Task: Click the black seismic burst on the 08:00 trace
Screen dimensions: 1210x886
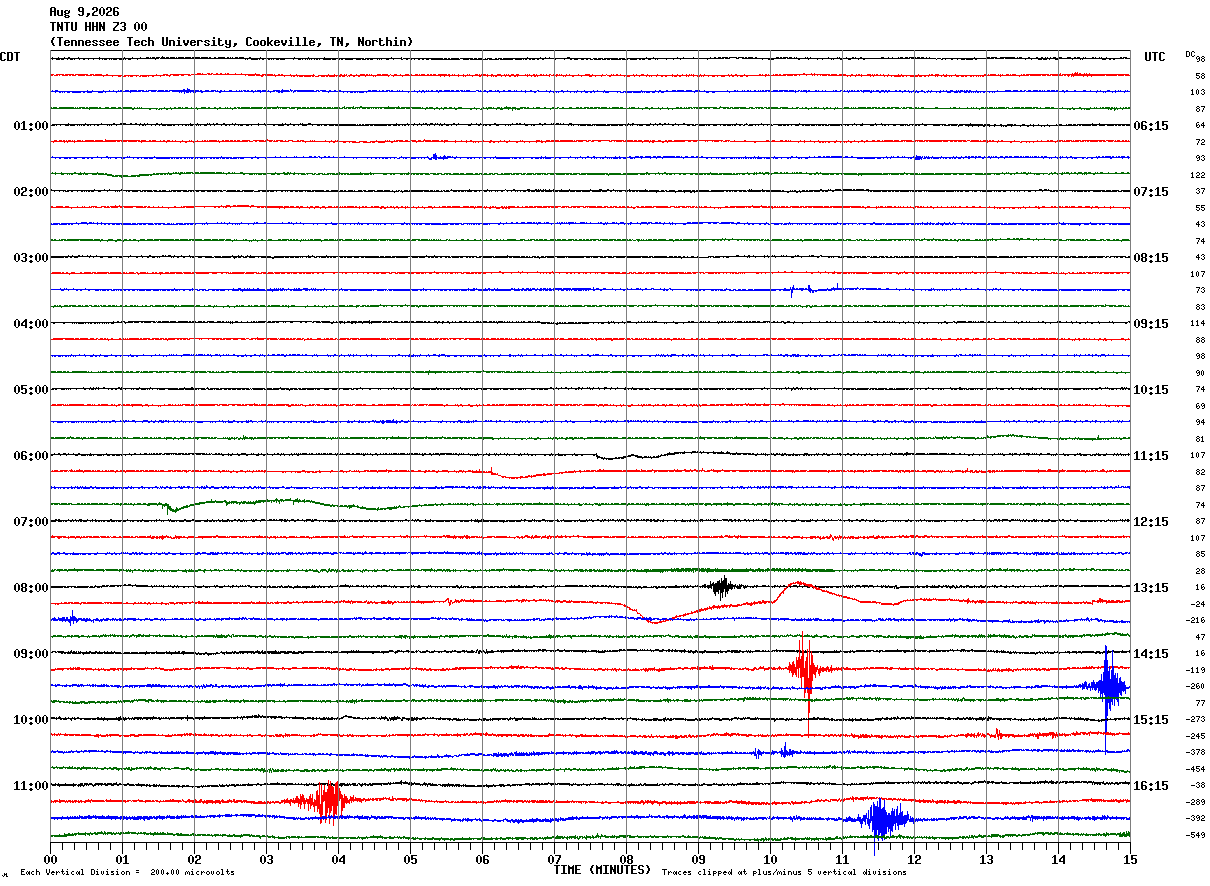Action: (x=721, y=587)
